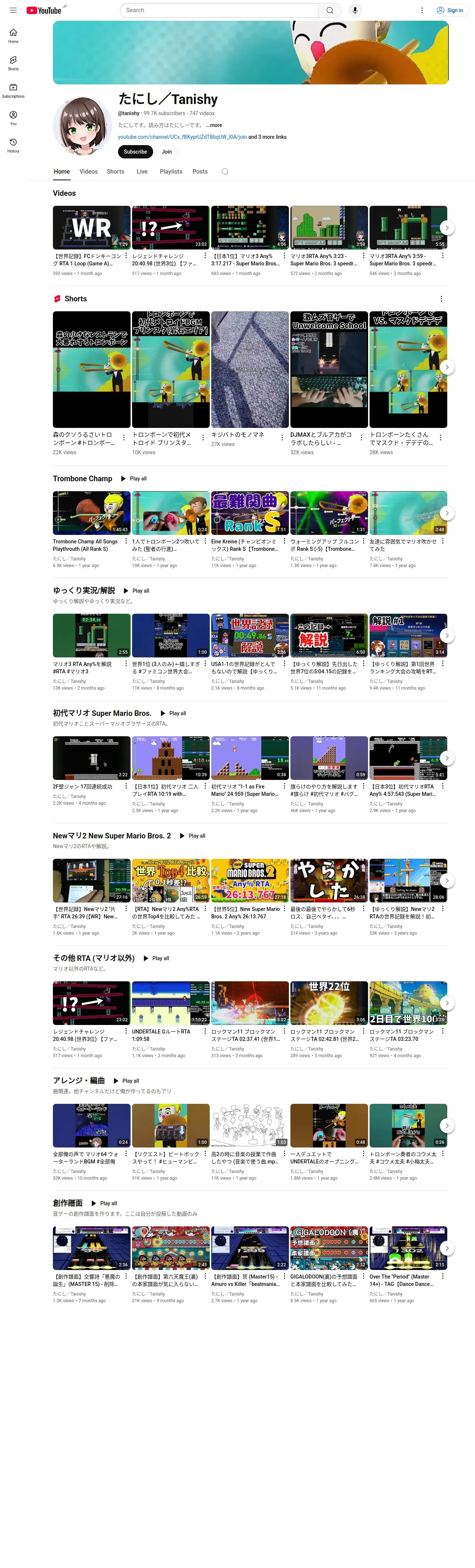Play all ゆっくり実況/解説 videos
Viewport: 475px width, 1568px height.
[x=136, y=591]
